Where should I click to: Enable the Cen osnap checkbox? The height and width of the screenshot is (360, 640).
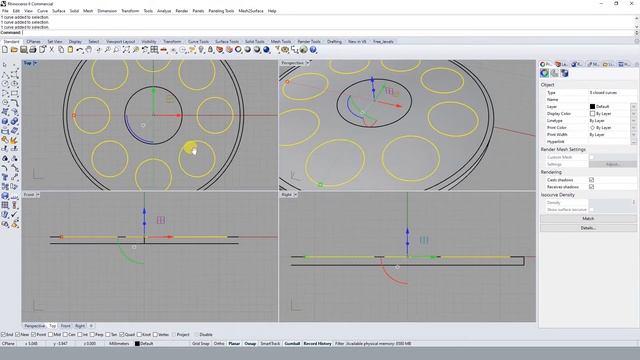tap(65, 335)
